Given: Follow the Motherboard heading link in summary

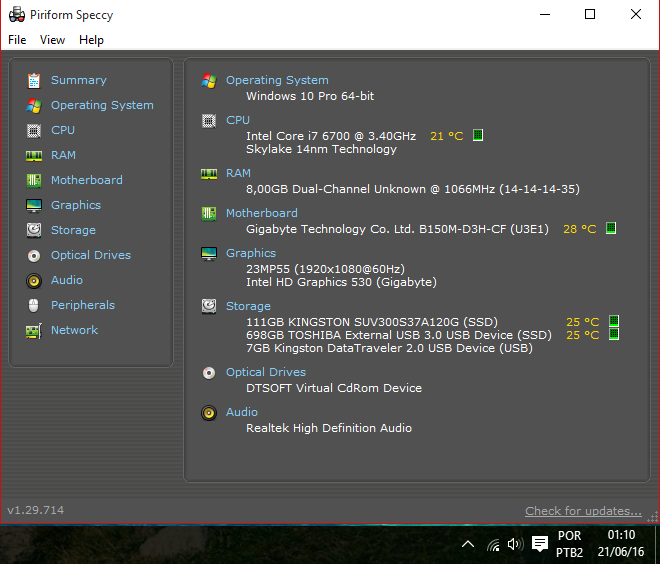Looking at the screenshot, I should (x=261, y=213).
